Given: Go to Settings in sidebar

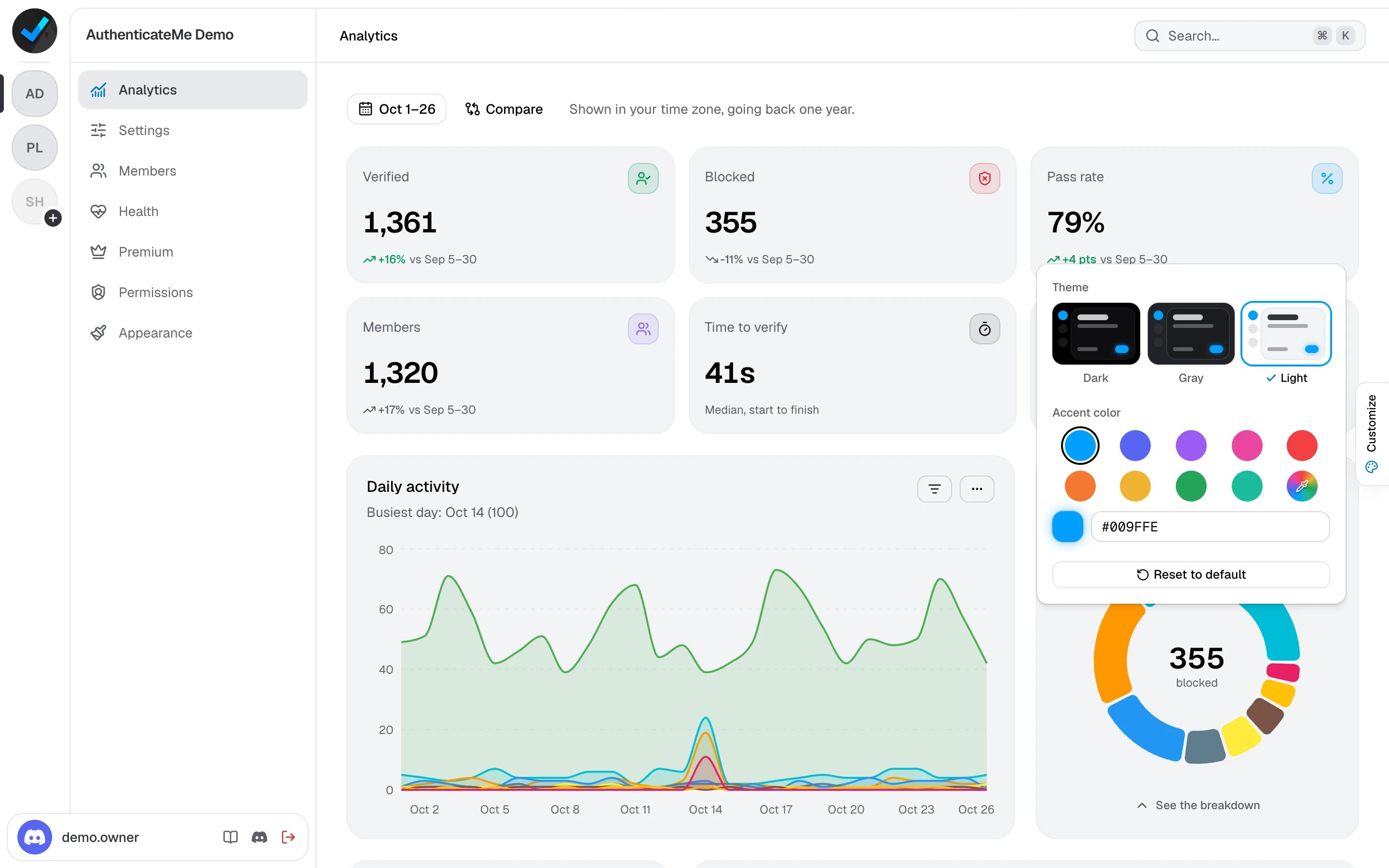Looking at the screenshot, I should [x=193, y=130].
